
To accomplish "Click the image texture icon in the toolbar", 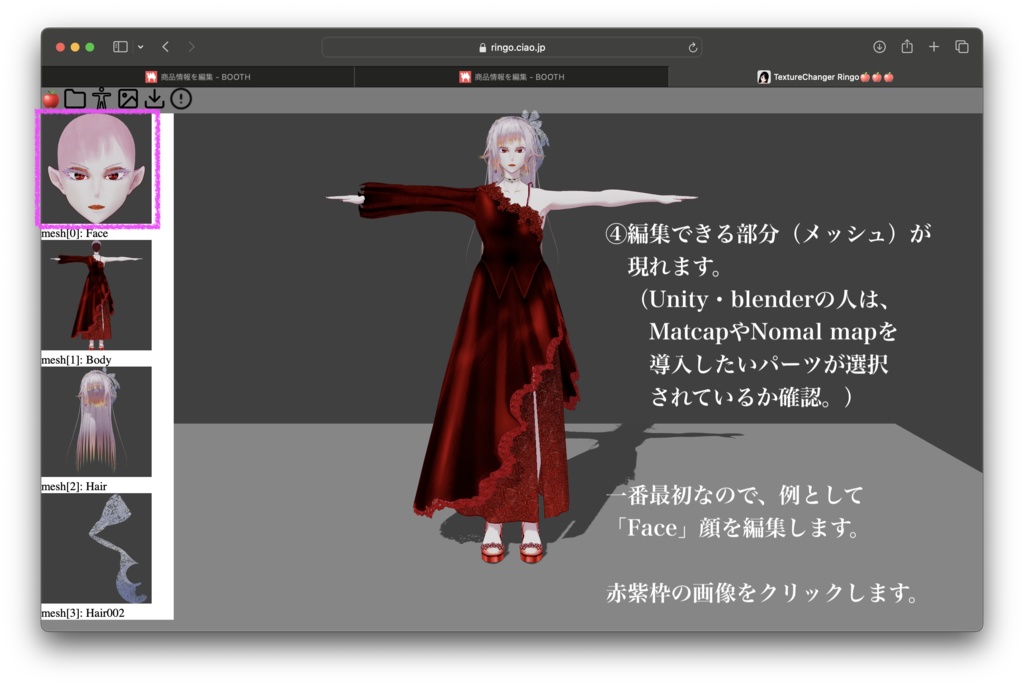I will (127, 98).
